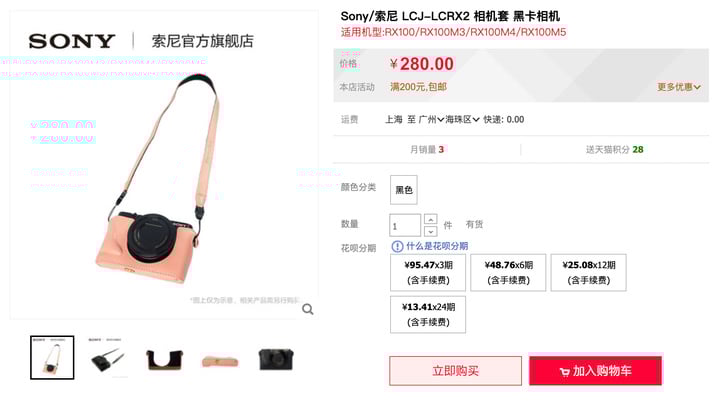Click the info icon beside 什么是花呗分期
720x401 pixels.
pos(397,247)
